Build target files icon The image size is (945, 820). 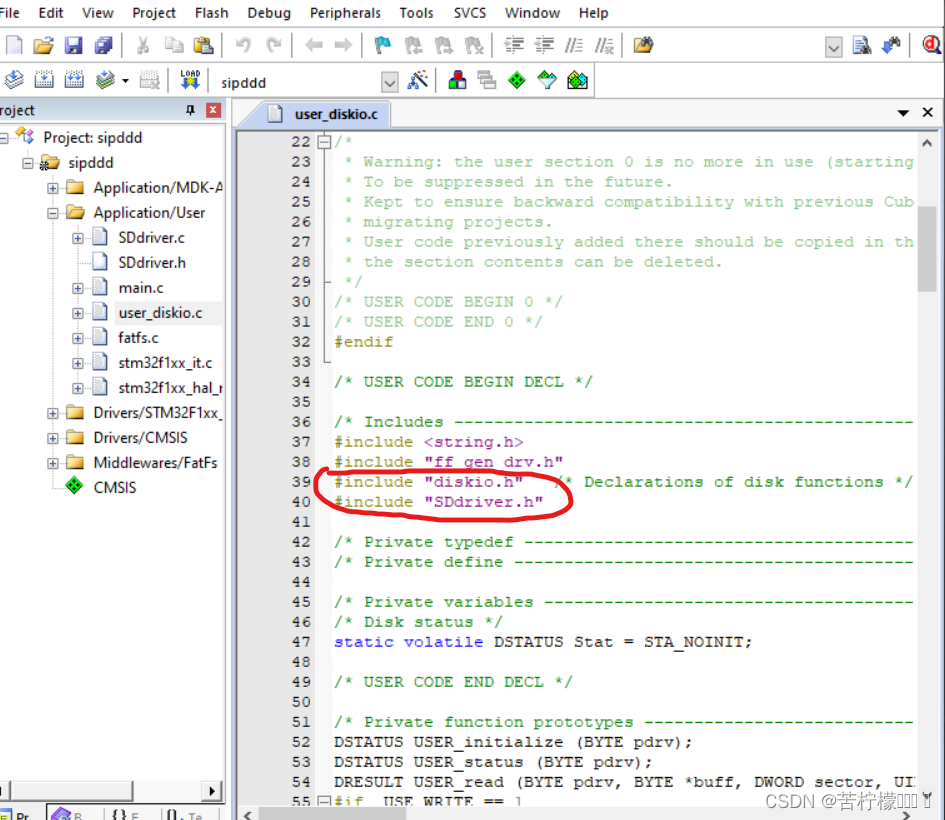[x=43, y=80]
